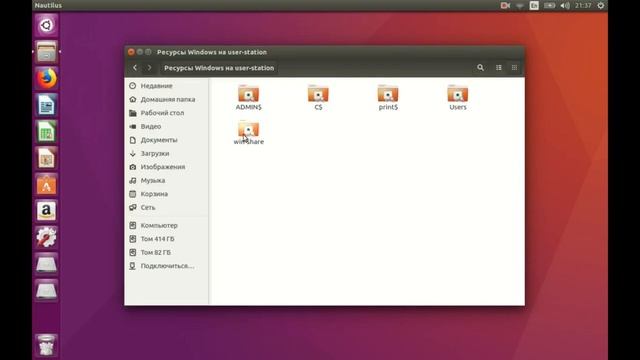Launch LibreOffice Calc from the launcher
Screen dimensions: 640x360
point(46,131)
